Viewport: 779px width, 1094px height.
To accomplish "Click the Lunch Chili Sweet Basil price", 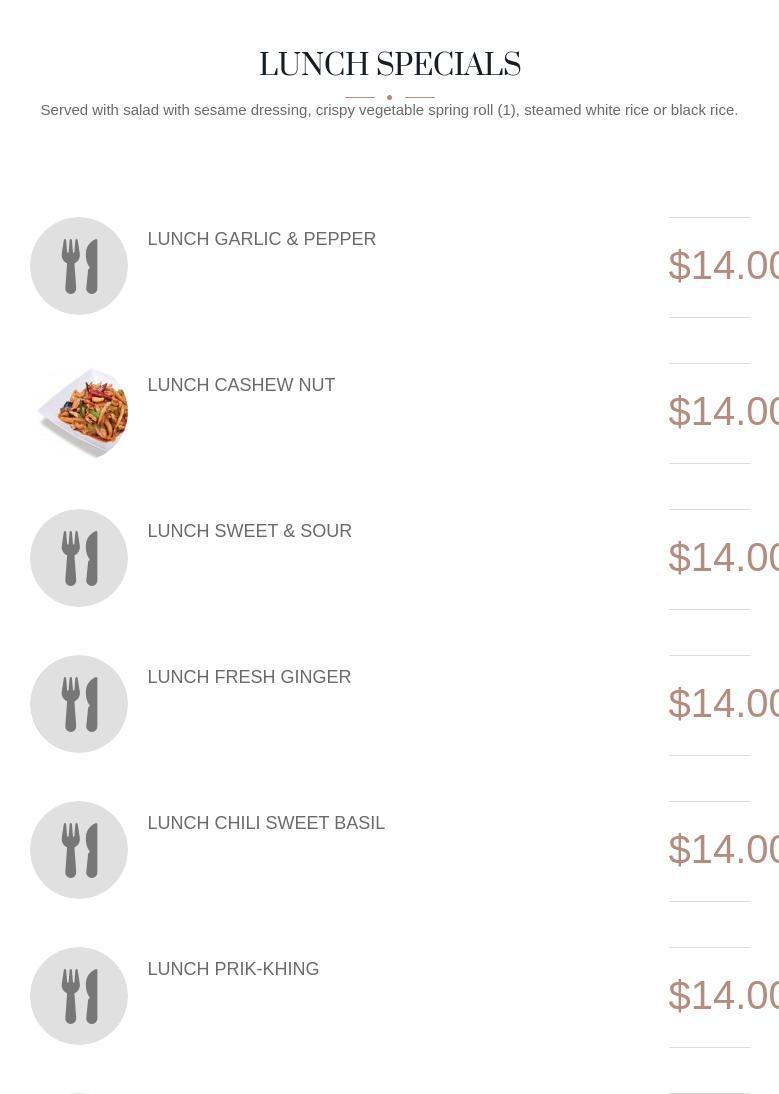I will (723, 850).
